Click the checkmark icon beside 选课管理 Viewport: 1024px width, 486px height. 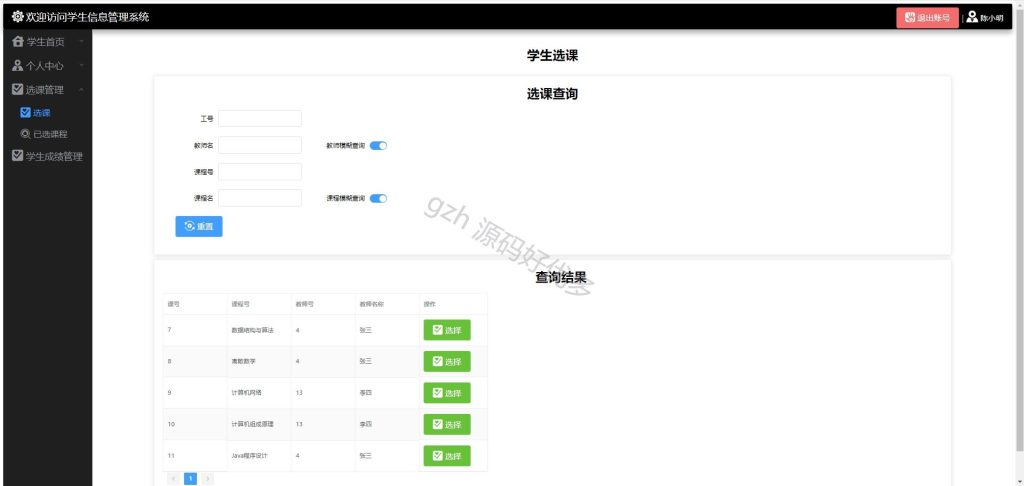tap(18, 89)
